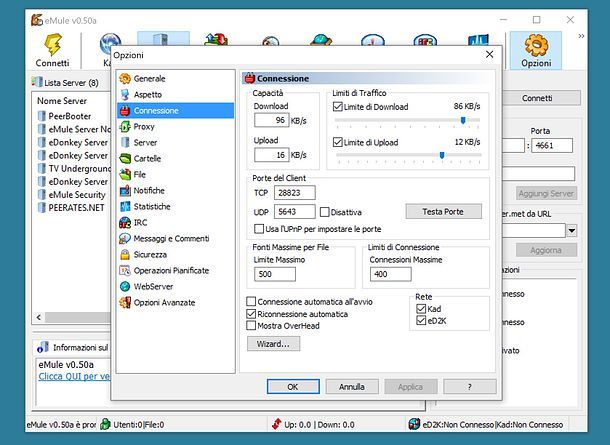Click the eD2K network globe status icon

(414, 424)
